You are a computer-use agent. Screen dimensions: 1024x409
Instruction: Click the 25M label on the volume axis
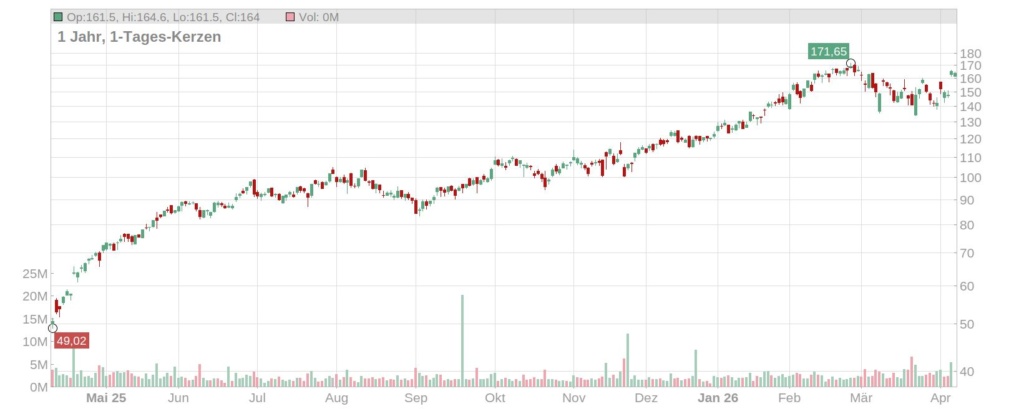[x=34, y=273]
